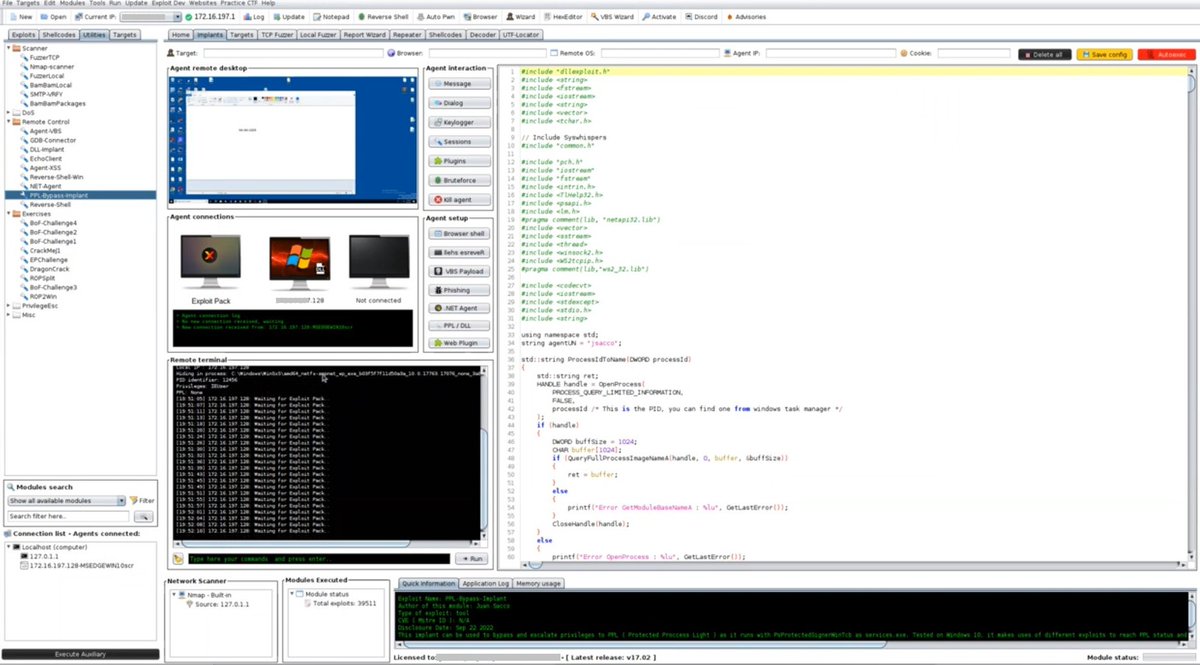Click the VBS Payload button
This screenshot has width=1200, height=665.
(x=457, y=271)
